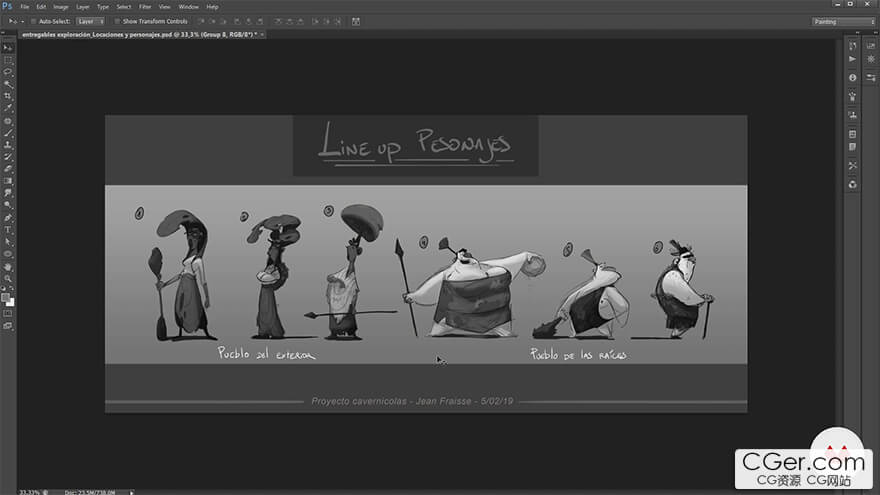Select the Move tool

coord(8,48)
